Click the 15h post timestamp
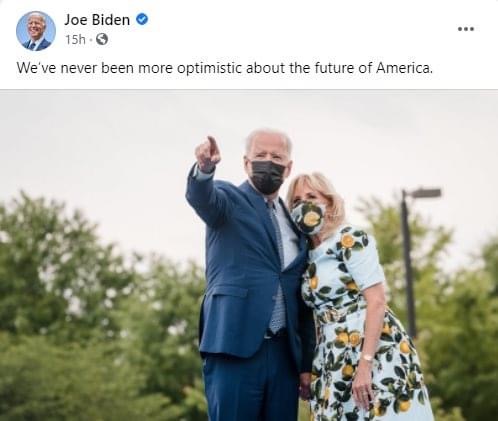 (75, 40)
